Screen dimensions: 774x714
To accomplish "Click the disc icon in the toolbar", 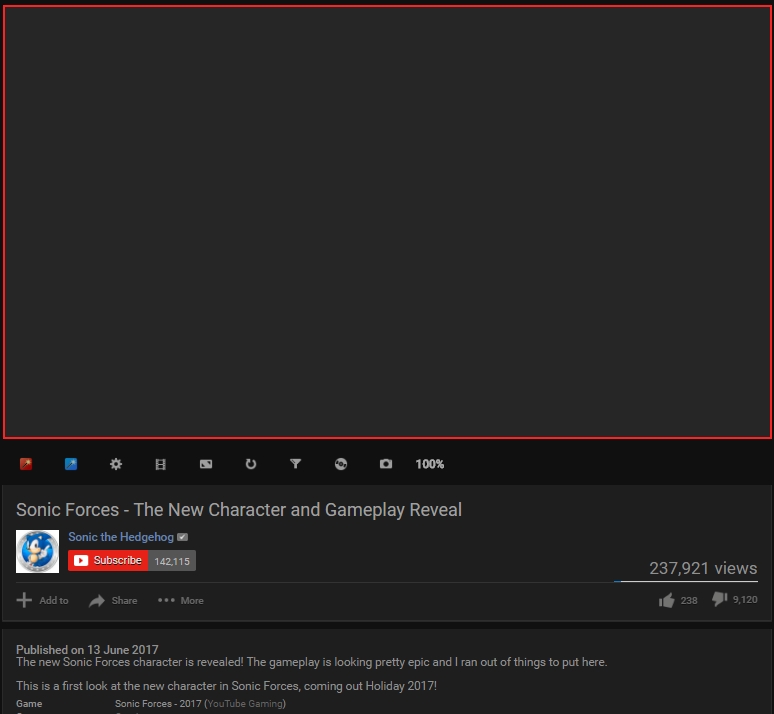I will [x=341, y=464].
